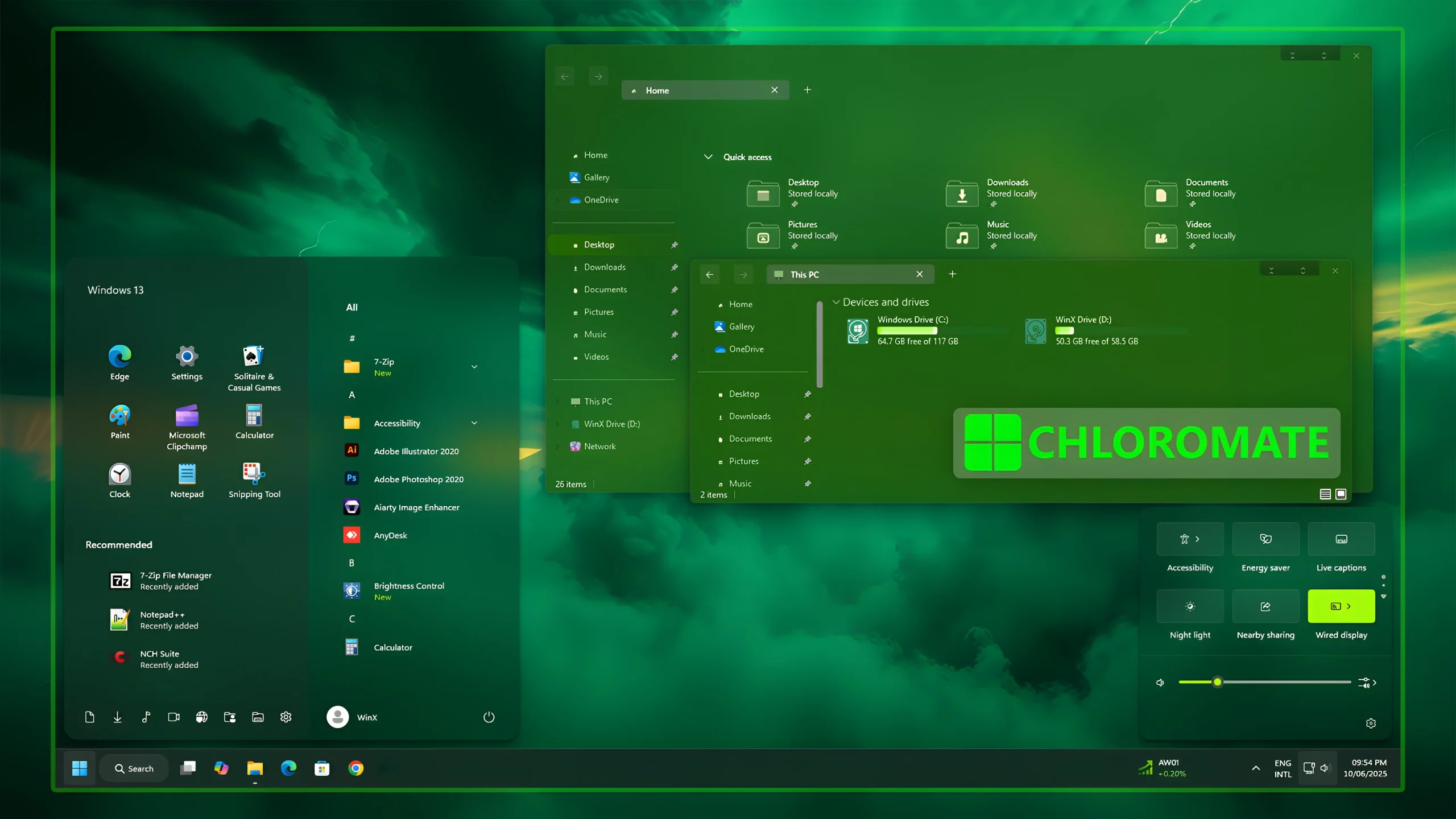Open the Network shortcut icon in Start footer
The image size is (1456, 819).
(x=201, y=717)
